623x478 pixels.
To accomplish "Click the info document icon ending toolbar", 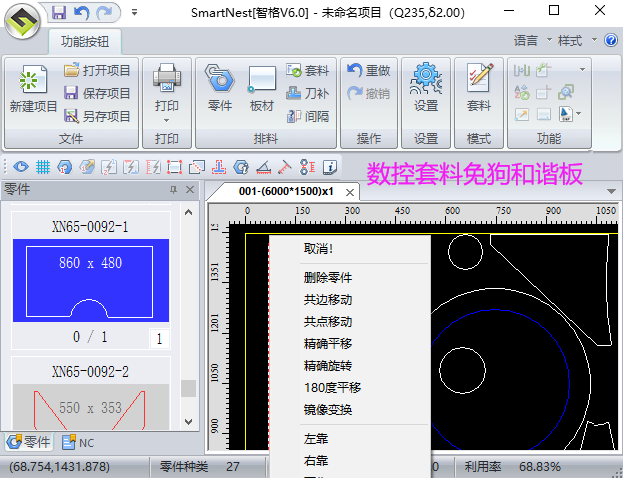I will tap(329, 167).
